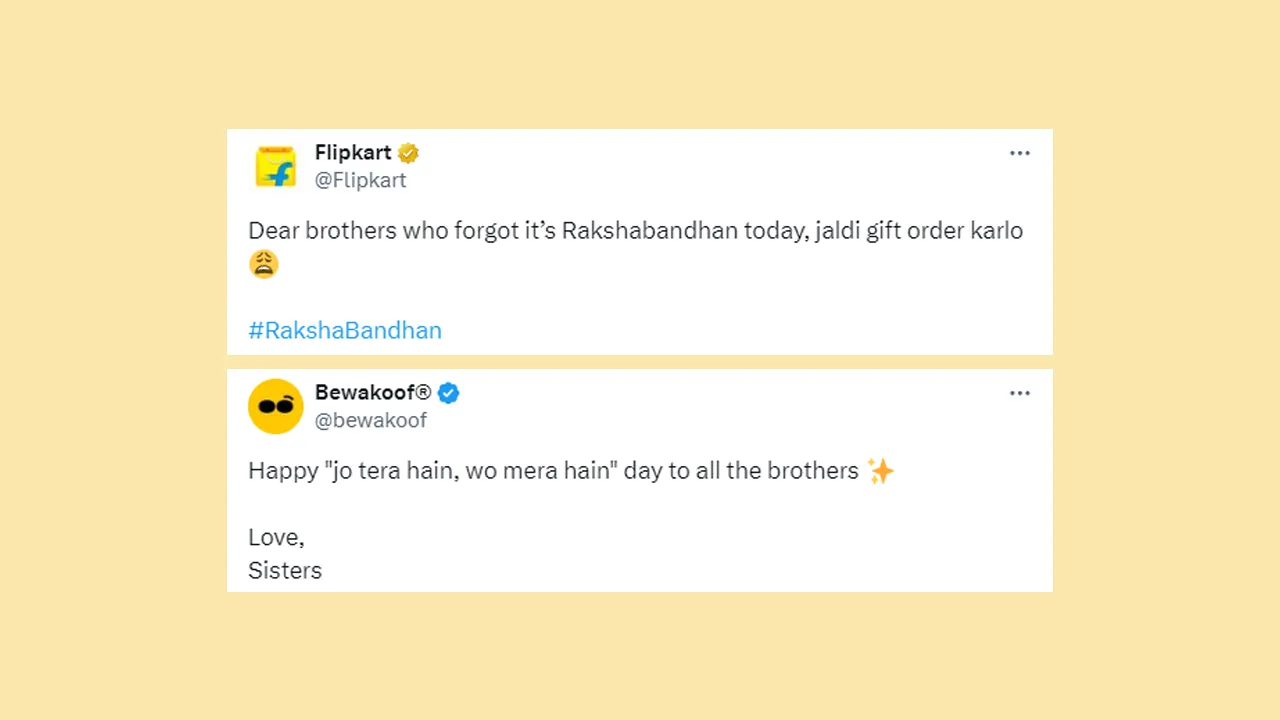Image resolution: width=1280 pixels, height=720 pixels.
Task: Click the Flipkart display name
Action: coord(353,153)
